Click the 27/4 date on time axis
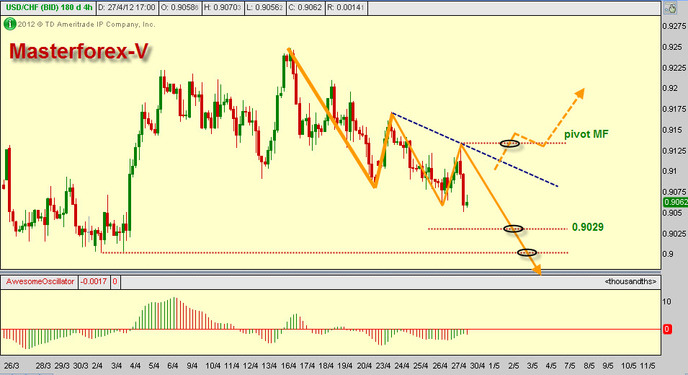 (x=459, y=366)
